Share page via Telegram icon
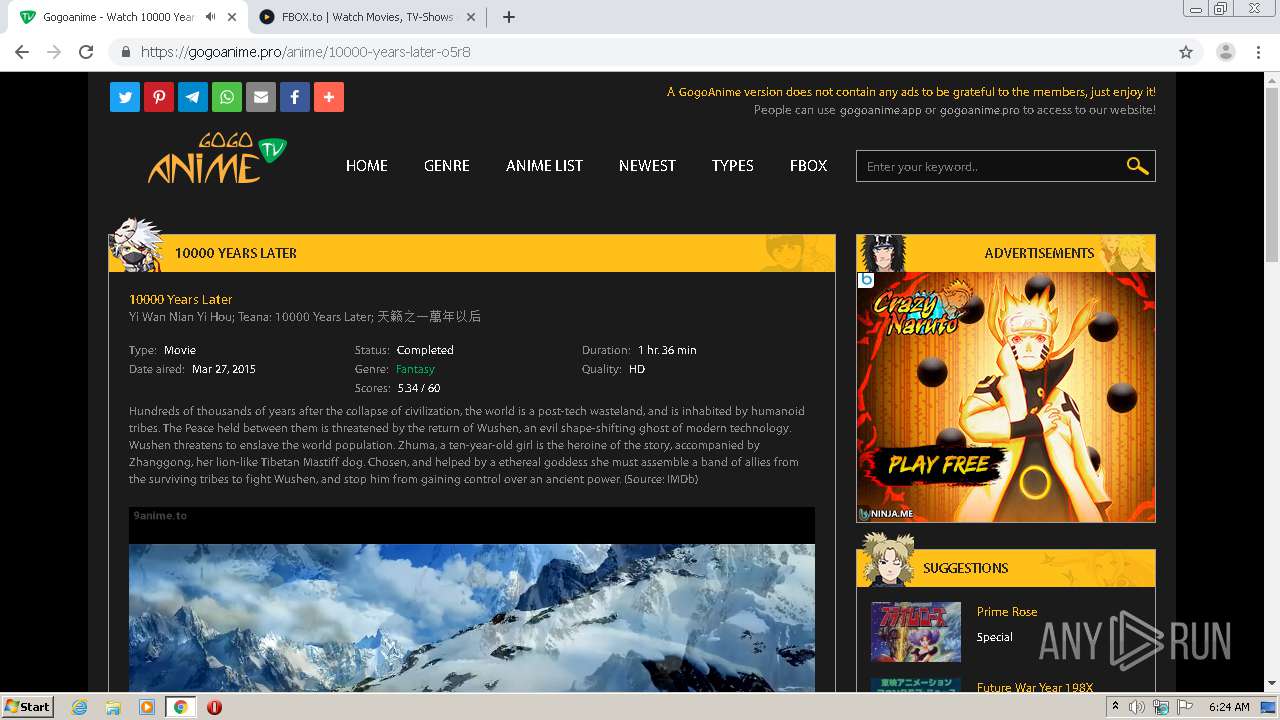Screen dimensions: 1280x720 click(193, 97)
